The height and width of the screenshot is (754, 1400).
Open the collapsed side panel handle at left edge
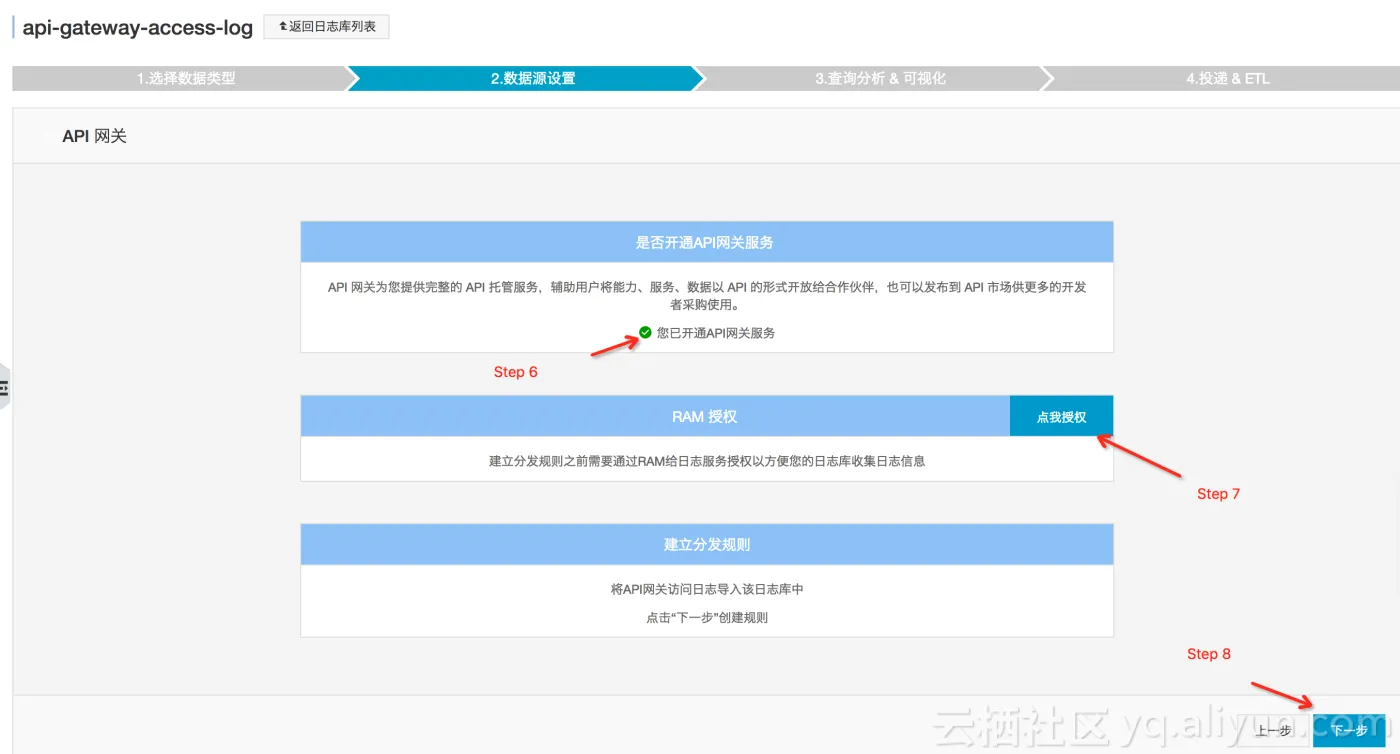pos(5,386)
